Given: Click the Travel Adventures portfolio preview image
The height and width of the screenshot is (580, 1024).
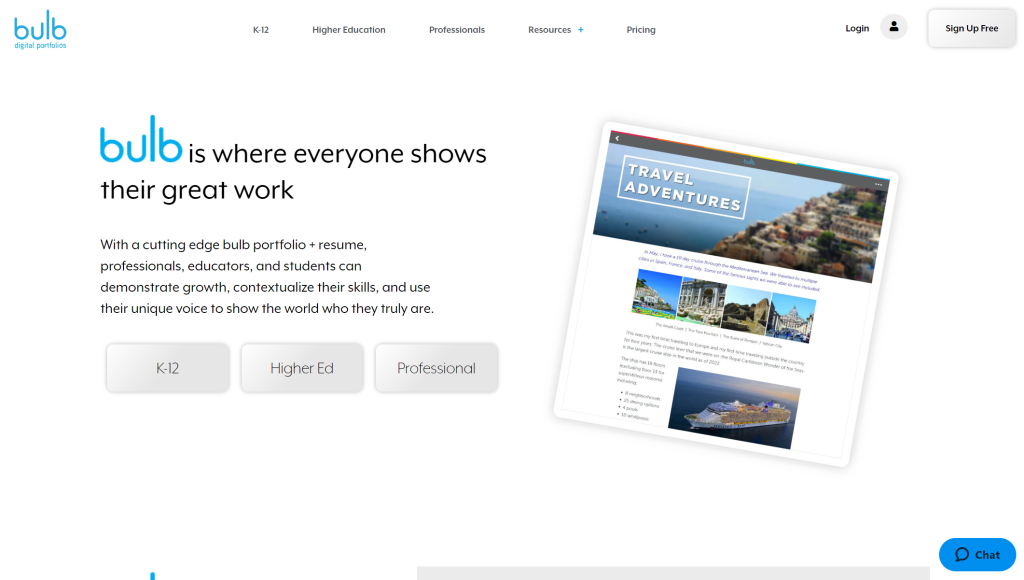Looking at the screenshot, I should tap(726, 294).
